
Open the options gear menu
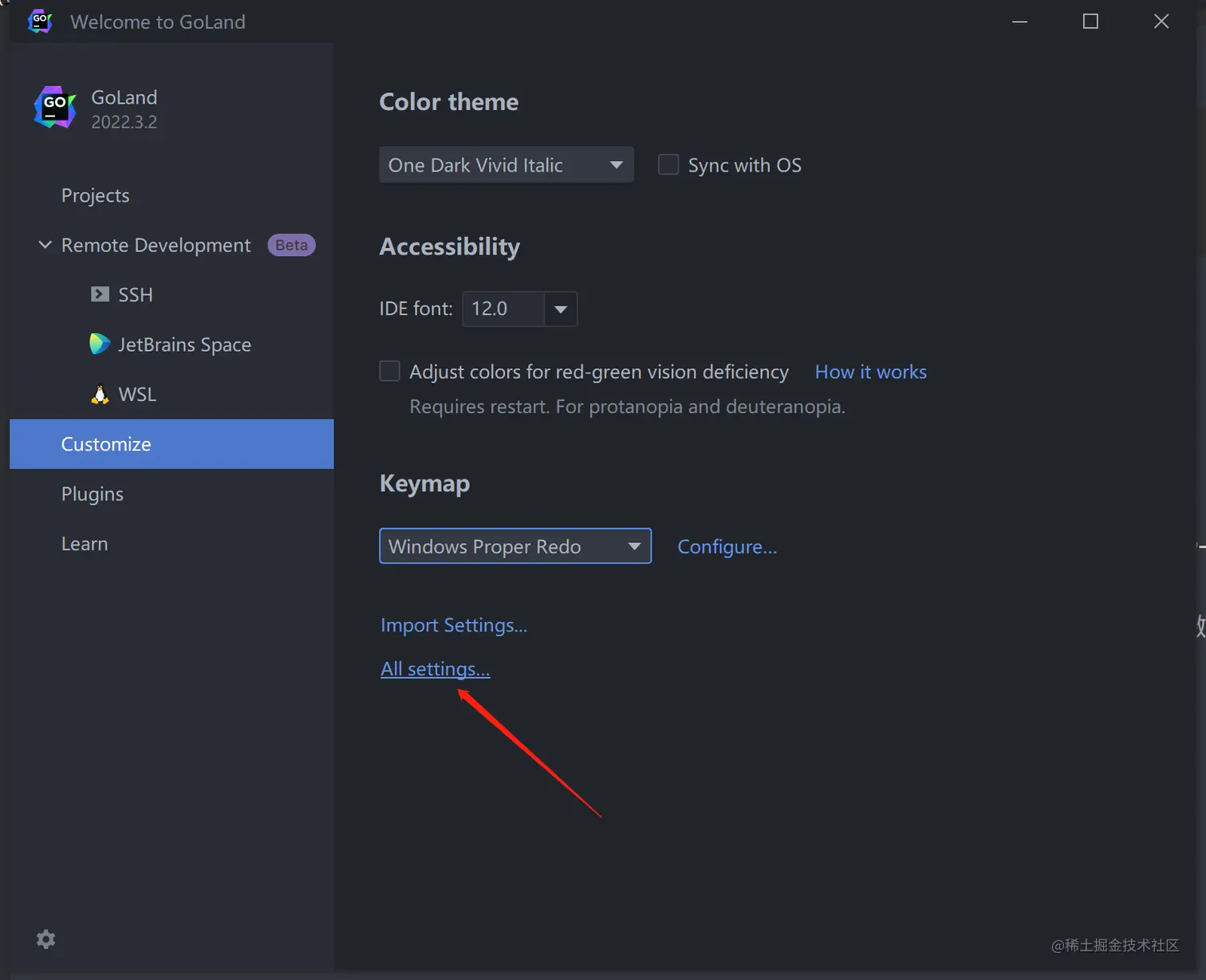click(46, 939)
